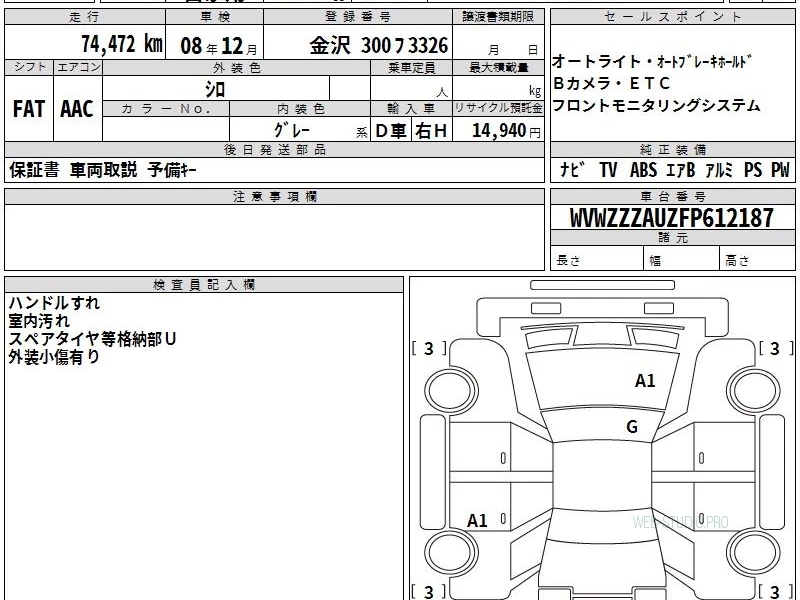Click interior color グレー
Image resolution: width=800 pixels, height=600 pixels.
click(x=292, y=130)
